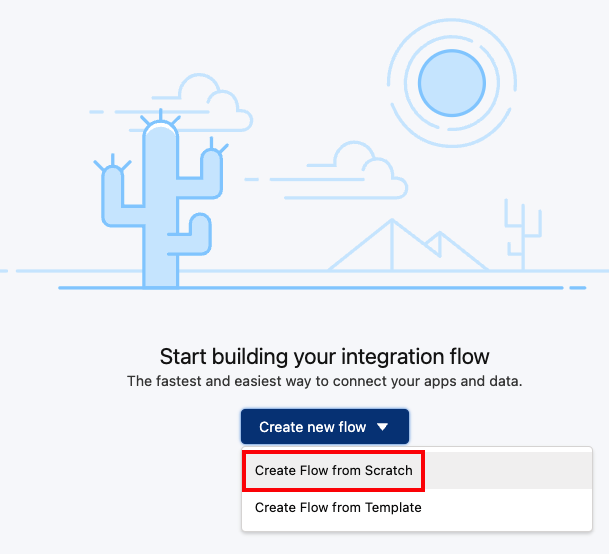Click the word "Template" in dropdown menu
The height and width of the screenshot is (554, 609).
(x=390, y=508)
